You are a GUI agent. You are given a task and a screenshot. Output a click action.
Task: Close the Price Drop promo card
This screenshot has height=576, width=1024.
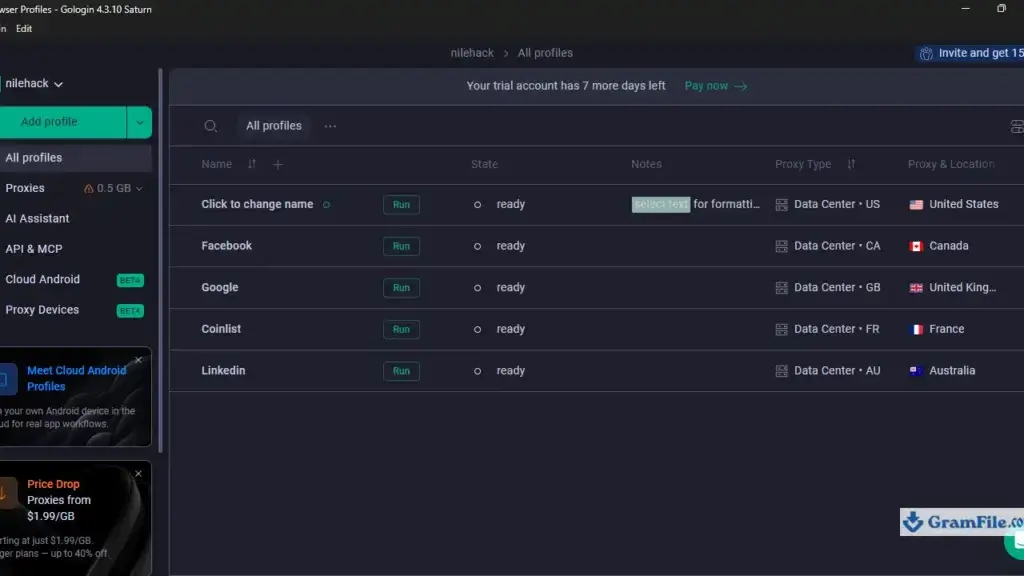138,473
